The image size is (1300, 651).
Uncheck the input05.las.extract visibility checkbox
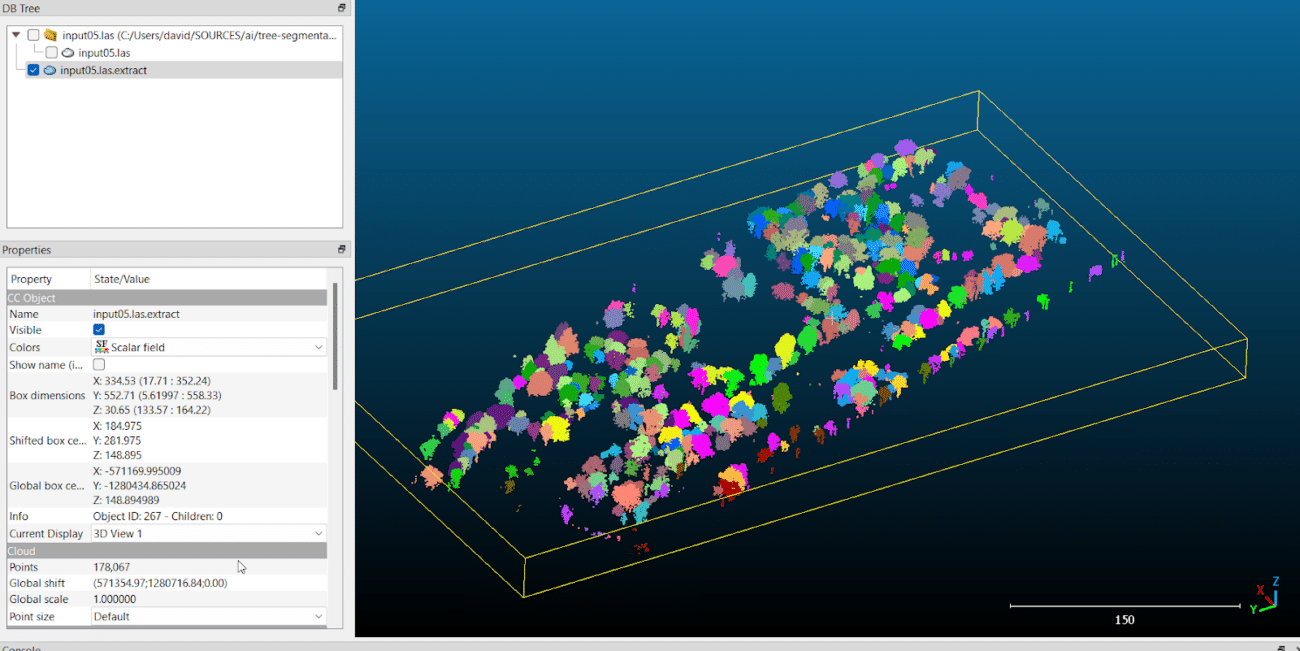tap(33, 70)
